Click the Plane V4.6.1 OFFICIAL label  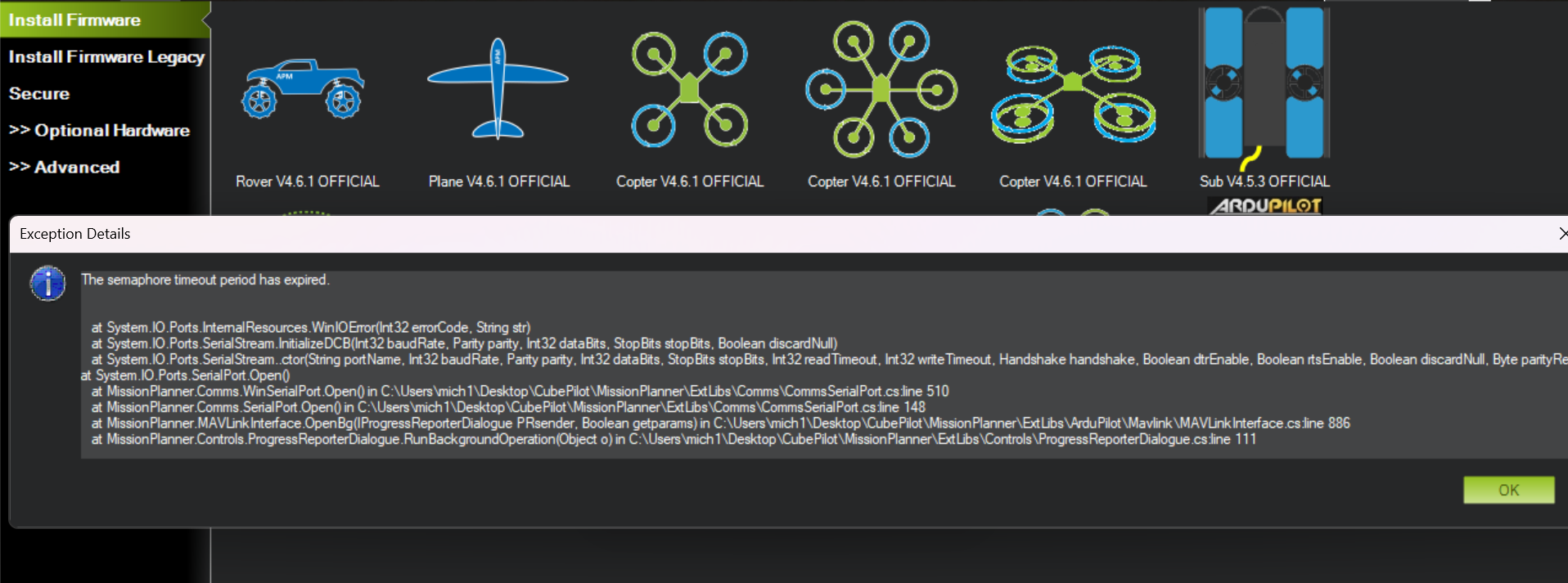pyautogui.click(x=499, y=182)
